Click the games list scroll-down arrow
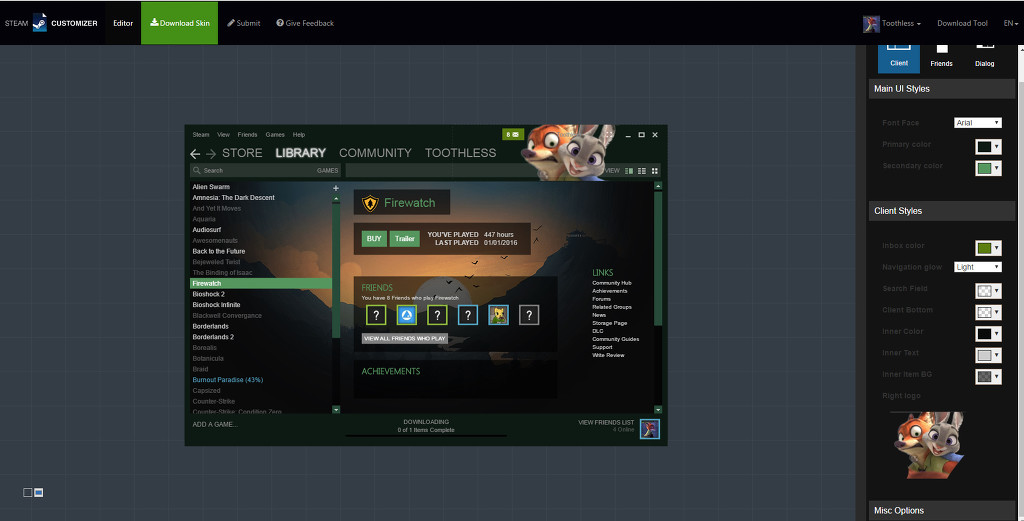Screen dimensions: 1024x521 (336, 409)
